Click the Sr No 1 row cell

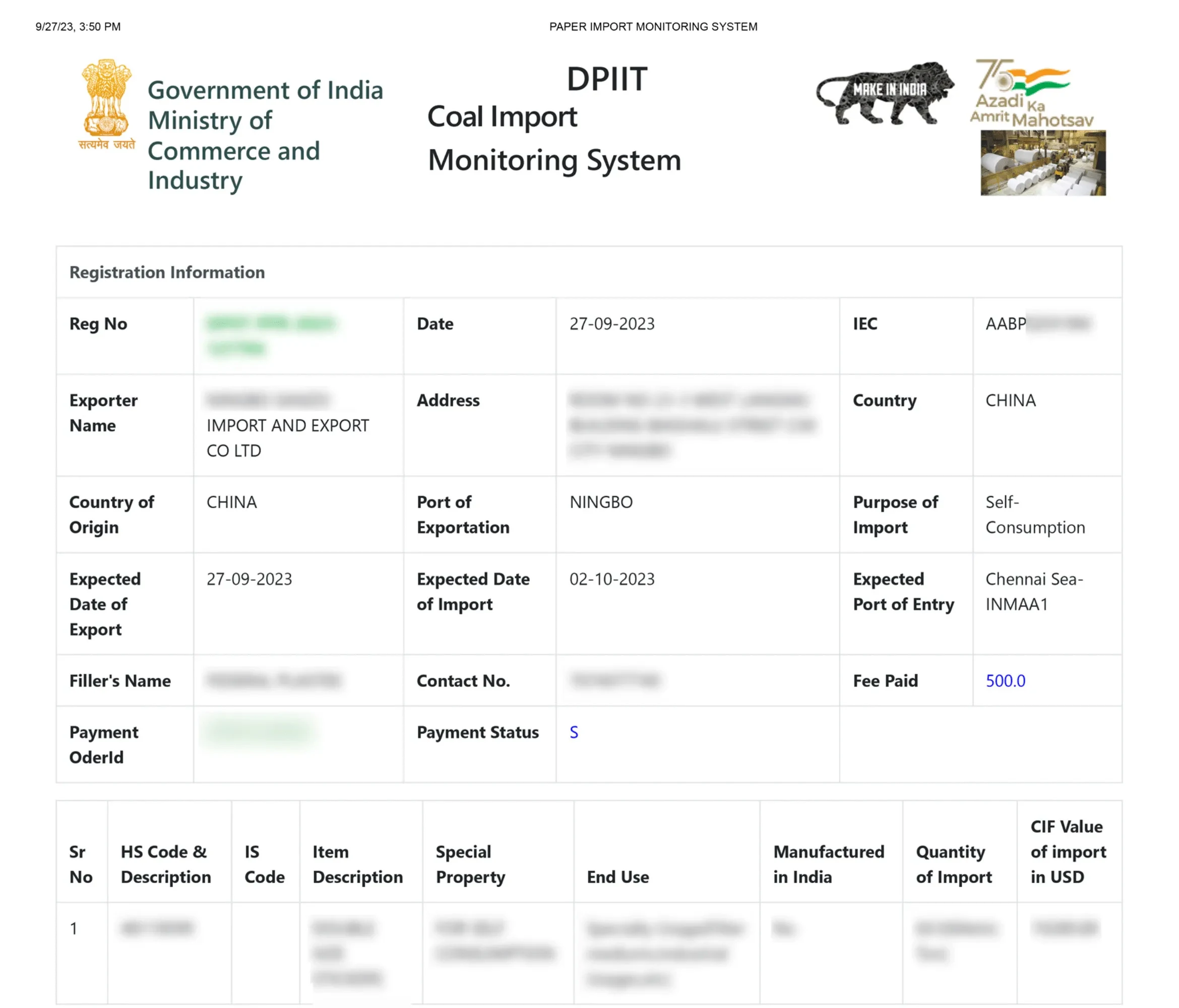[x=74, y=928]
